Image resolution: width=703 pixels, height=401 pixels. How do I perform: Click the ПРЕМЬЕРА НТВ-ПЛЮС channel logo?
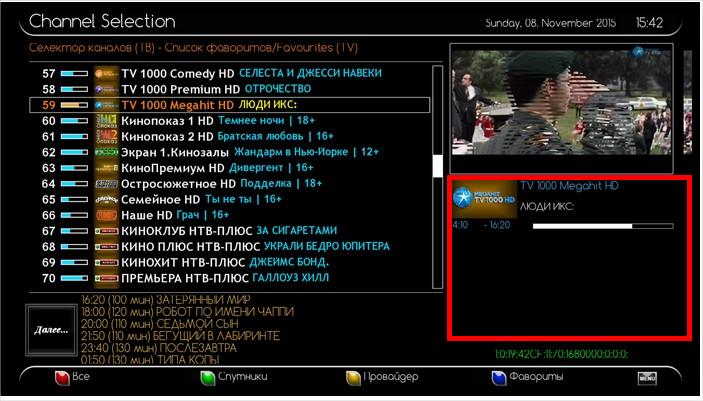(106, 278)
